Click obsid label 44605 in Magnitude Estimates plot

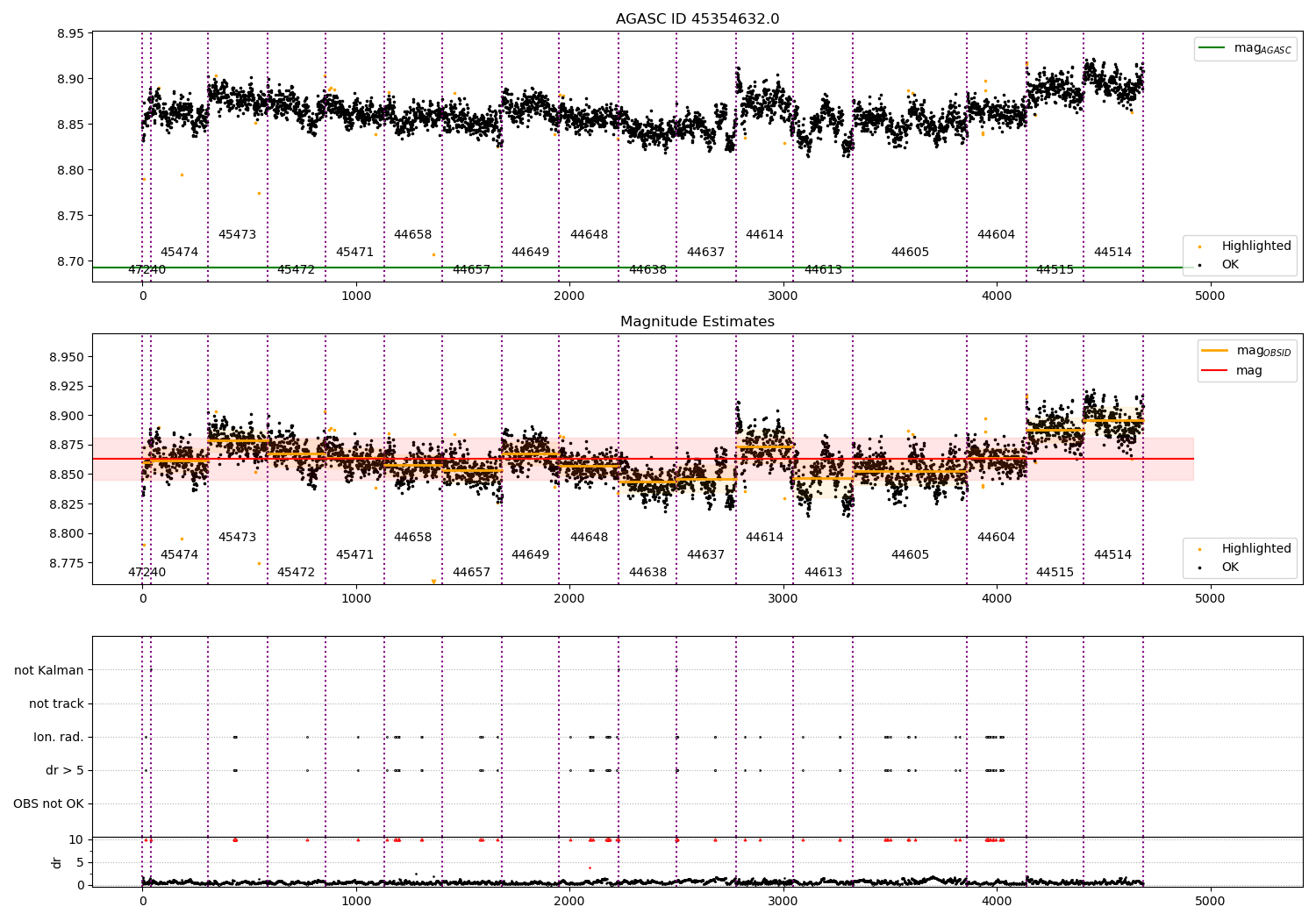910,555
